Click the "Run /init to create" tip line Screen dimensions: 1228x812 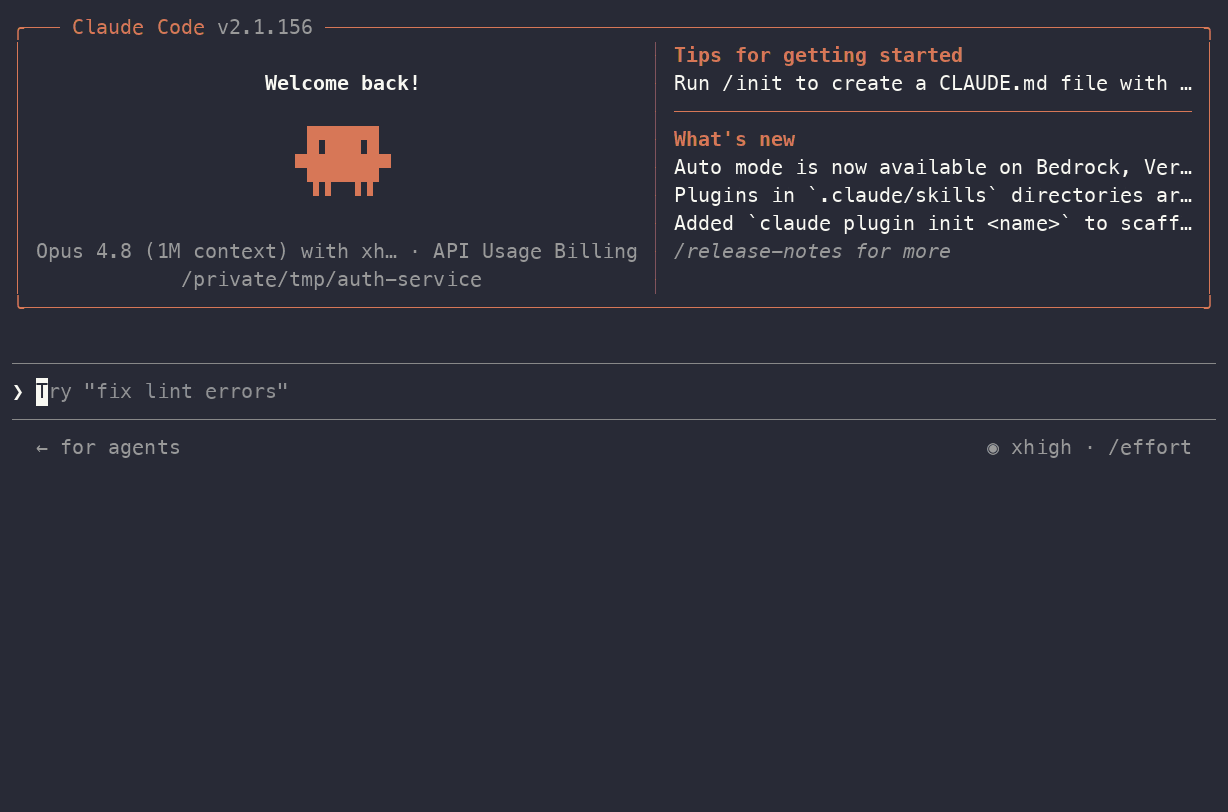click(x=933, y=83)
